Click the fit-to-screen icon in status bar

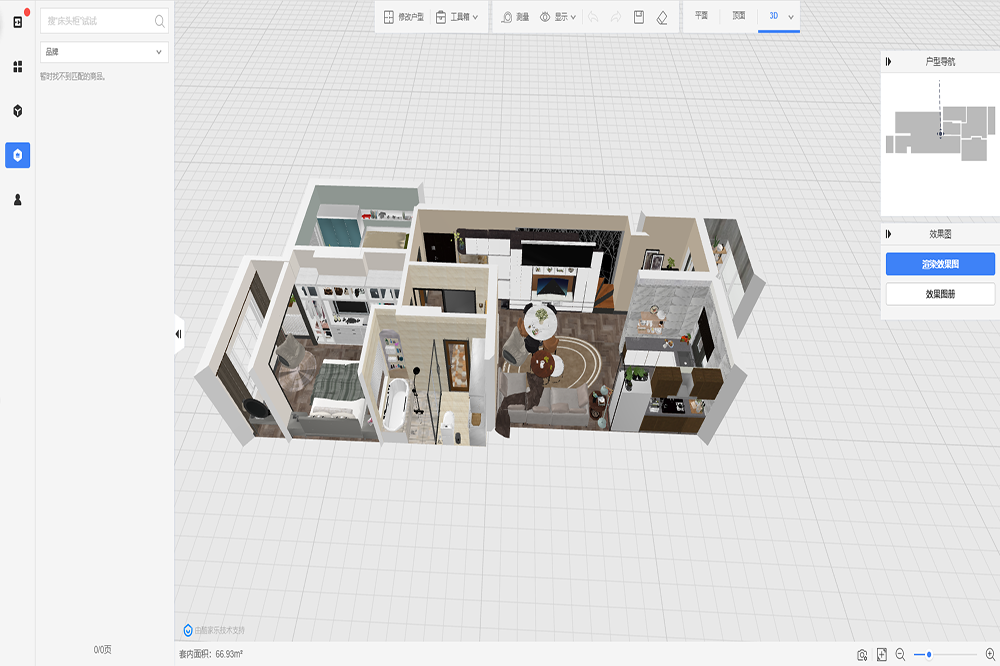pyautogui.click(x=882, y=654)
